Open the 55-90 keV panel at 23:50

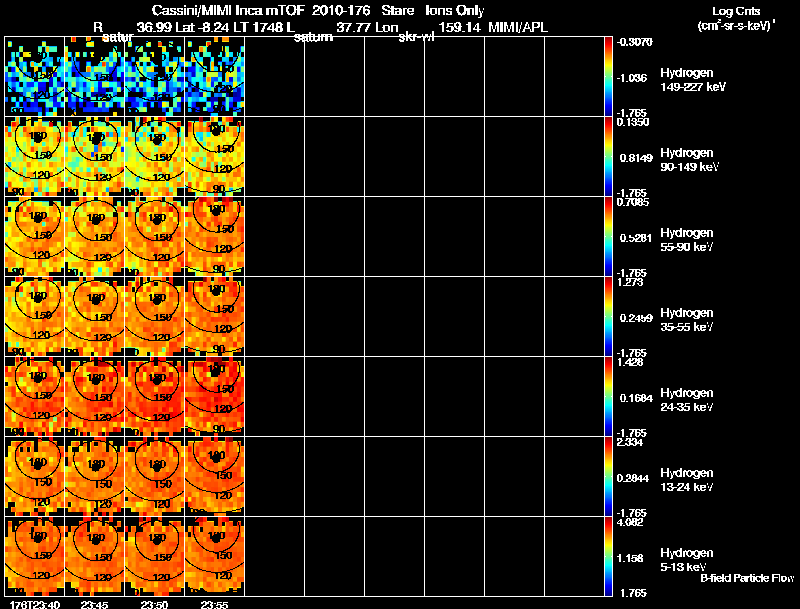tap(155, 237)
